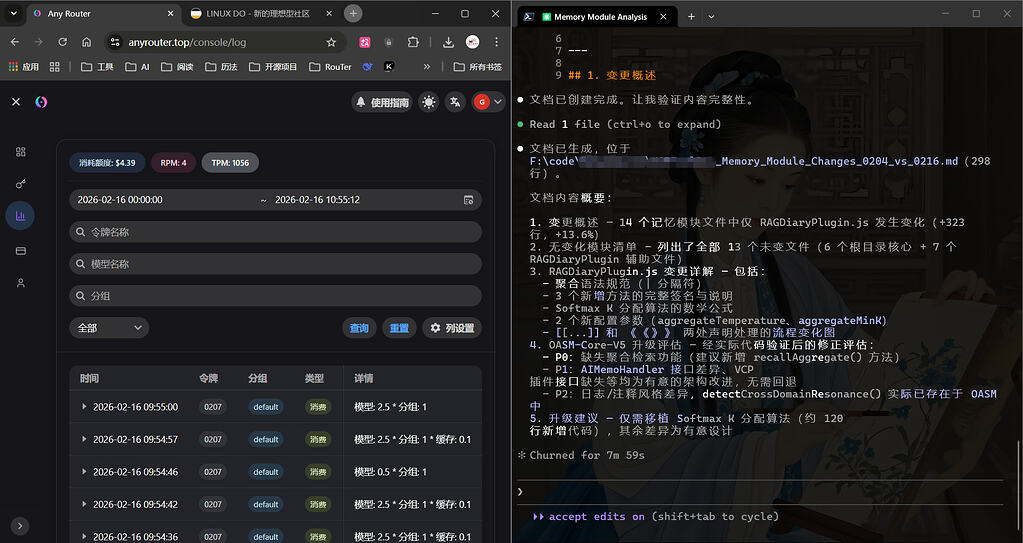
Task: Open the usage log chart icon
Action: click(20, 215)
